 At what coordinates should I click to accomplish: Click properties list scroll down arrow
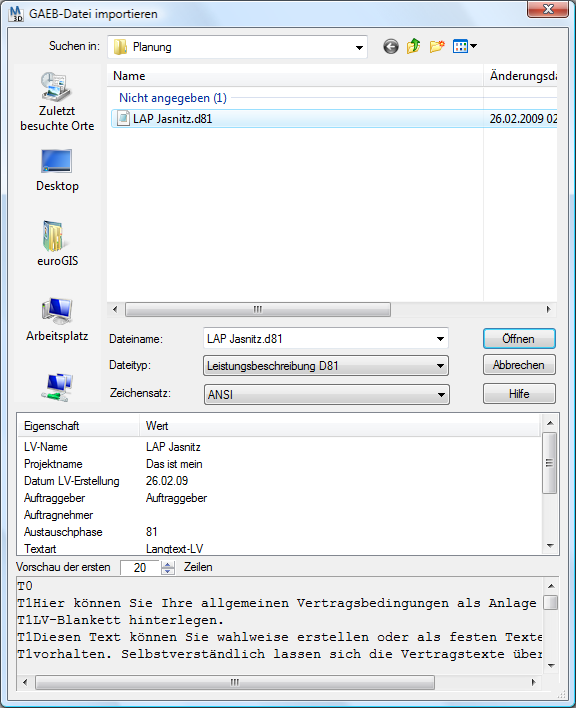pyautogui.click(x=550, y=546)
